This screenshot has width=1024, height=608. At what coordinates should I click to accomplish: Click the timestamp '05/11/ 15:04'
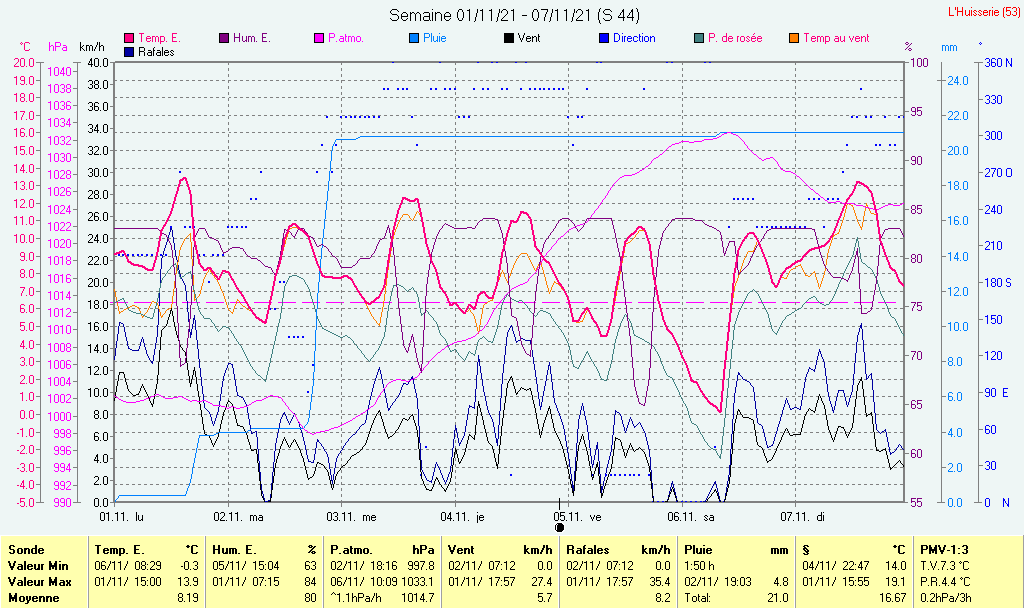click(x=246, y=566)
